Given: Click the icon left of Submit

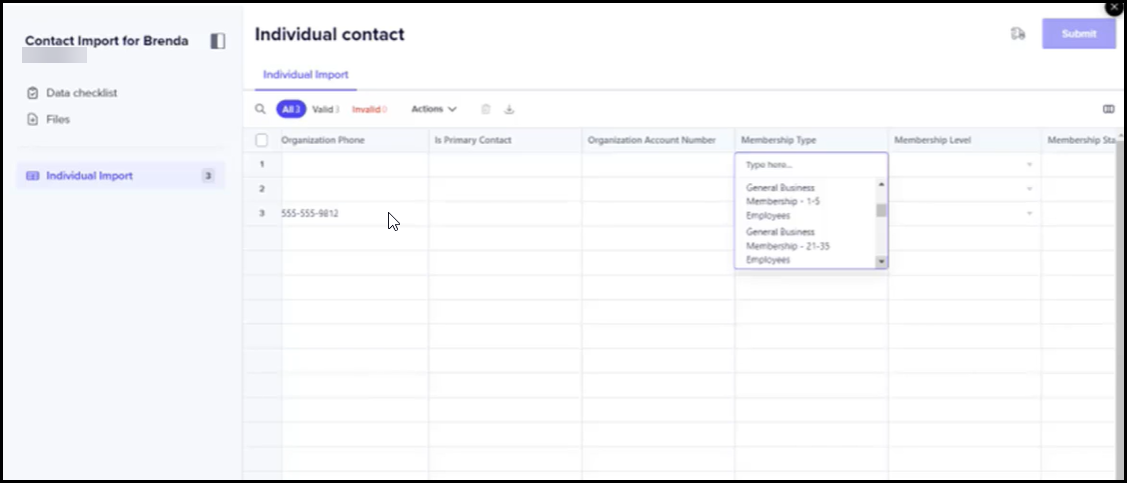Looking at the screenshot, I should coord(1018,34).
